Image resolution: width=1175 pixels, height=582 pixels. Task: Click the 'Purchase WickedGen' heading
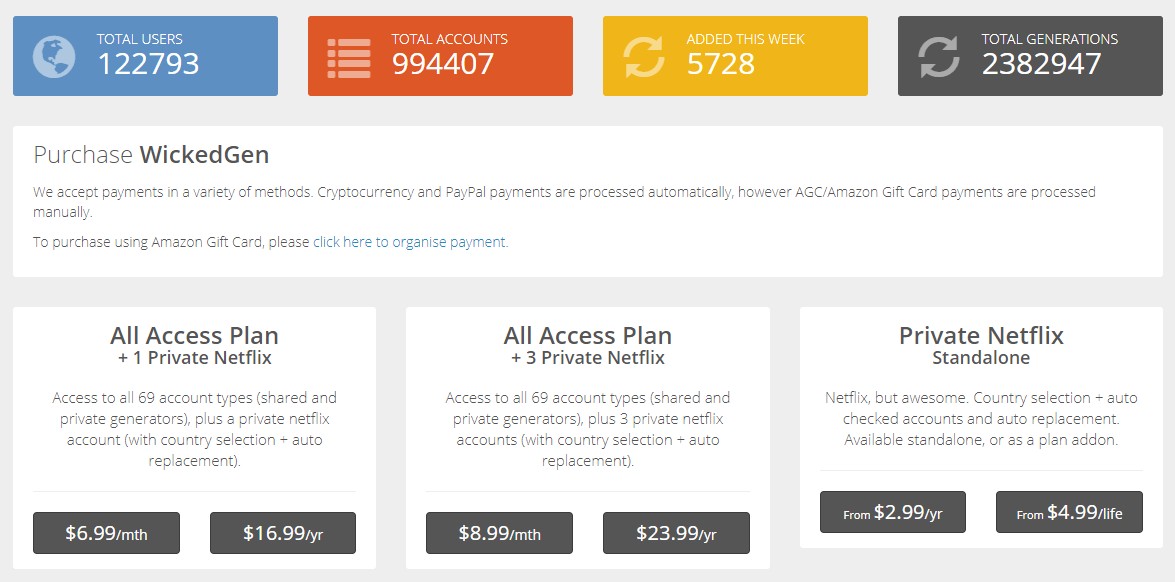click(151, 155)
